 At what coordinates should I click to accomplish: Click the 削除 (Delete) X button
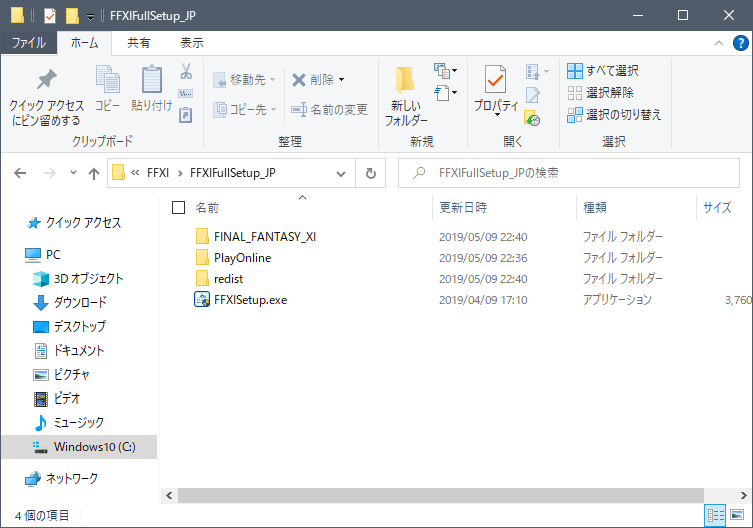[x=312, y=80]
